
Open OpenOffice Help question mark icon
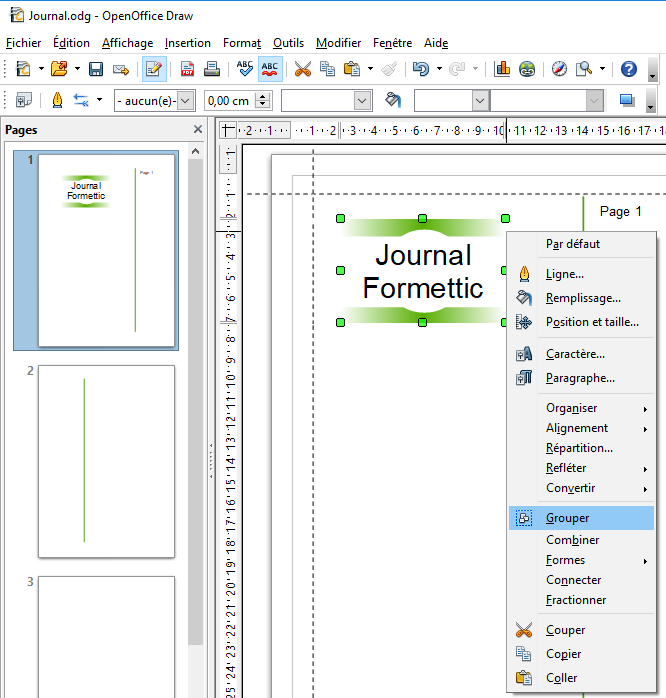(629, 69)
